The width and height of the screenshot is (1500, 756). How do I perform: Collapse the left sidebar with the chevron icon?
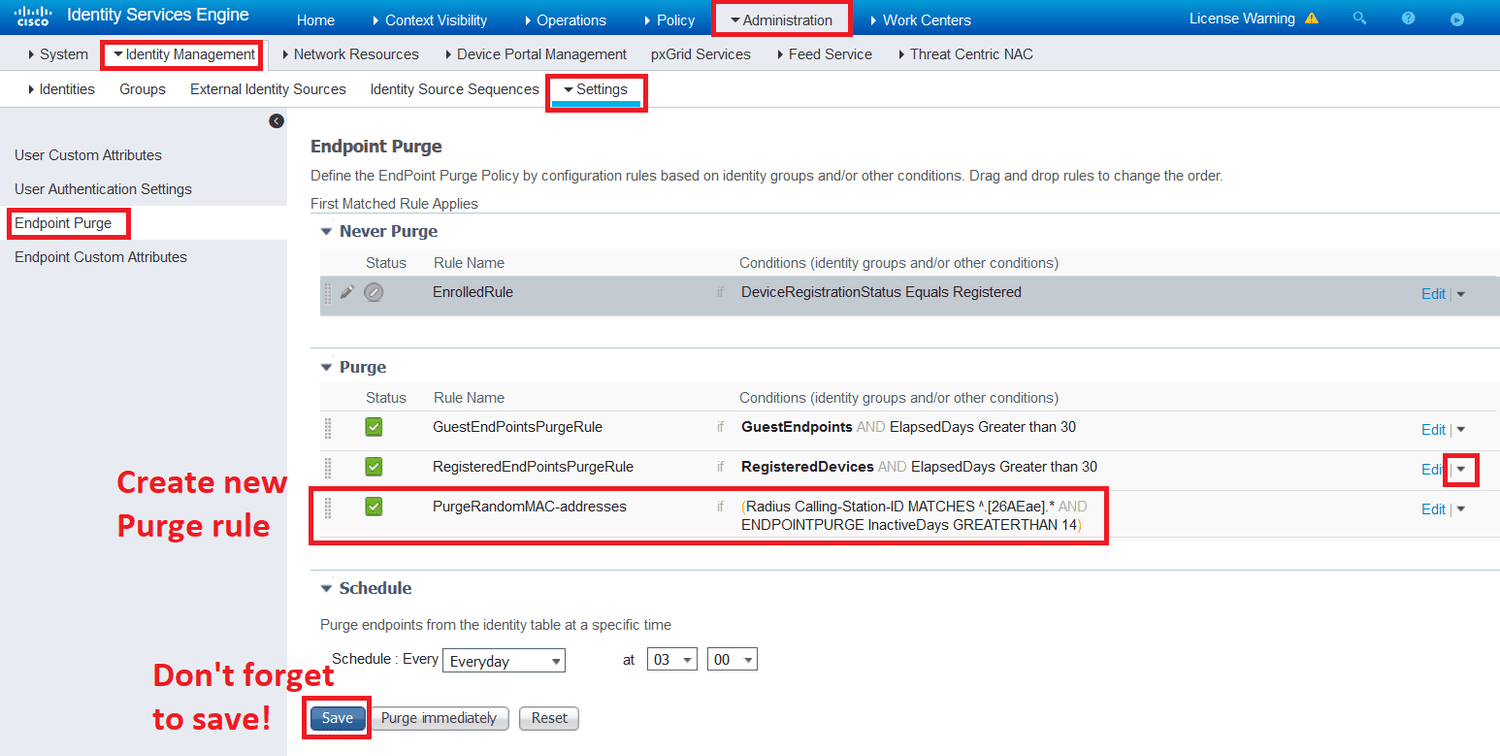pos(276,120)
